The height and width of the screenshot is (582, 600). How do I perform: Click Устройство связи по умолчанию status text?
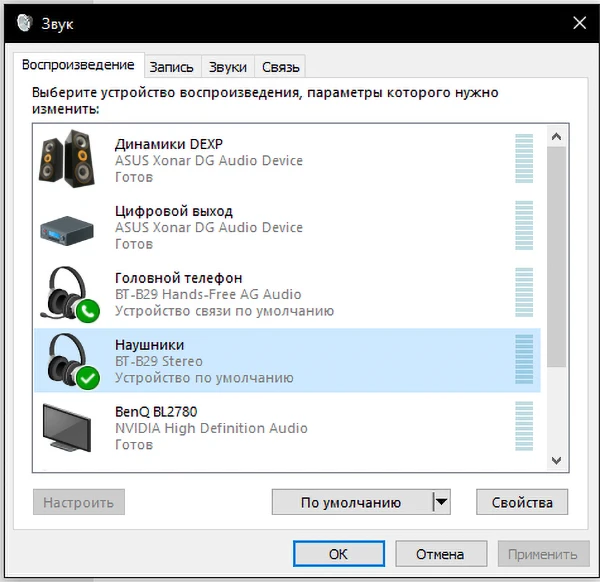point(225,311)
